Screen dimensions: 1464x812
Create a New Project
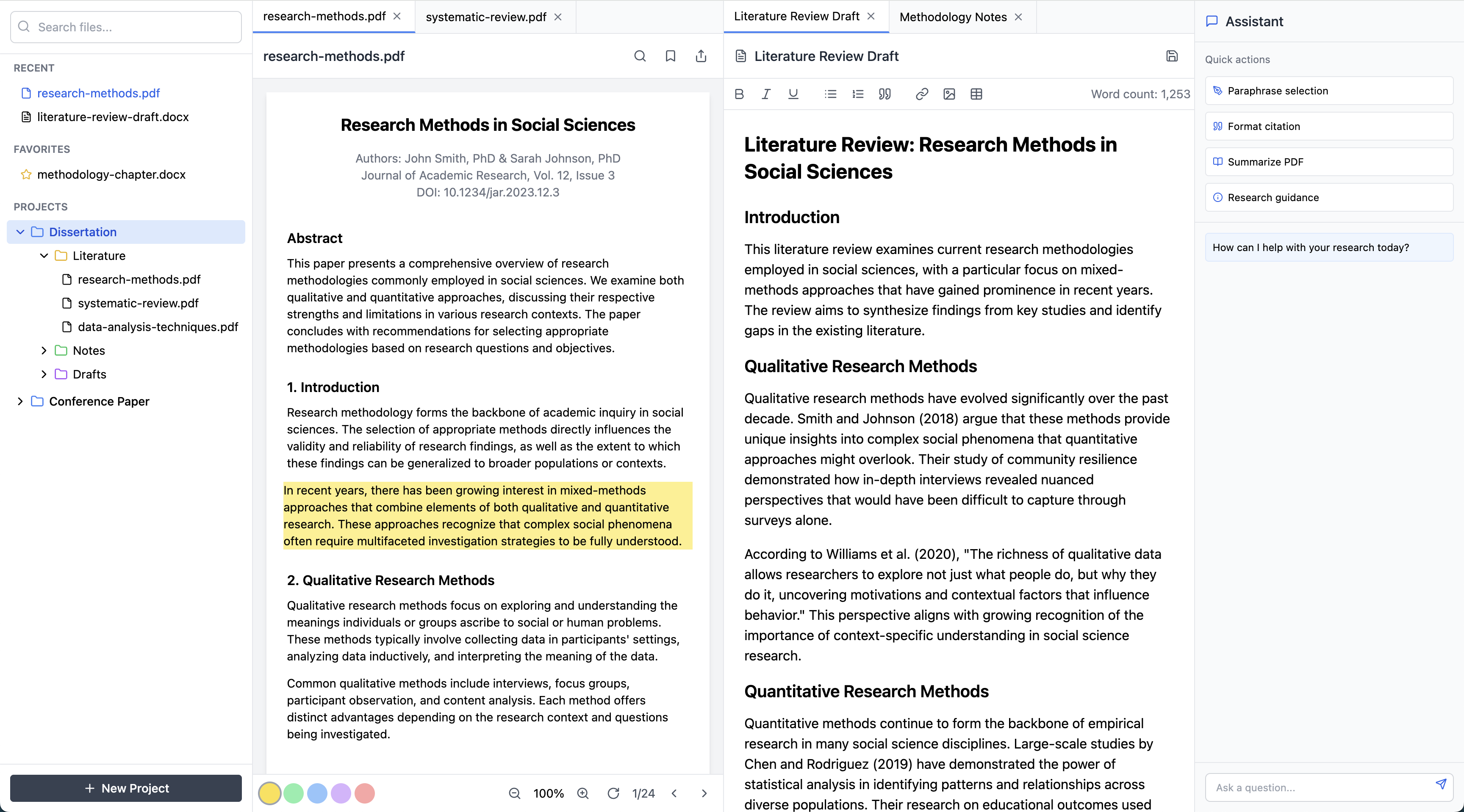point(126,788)
